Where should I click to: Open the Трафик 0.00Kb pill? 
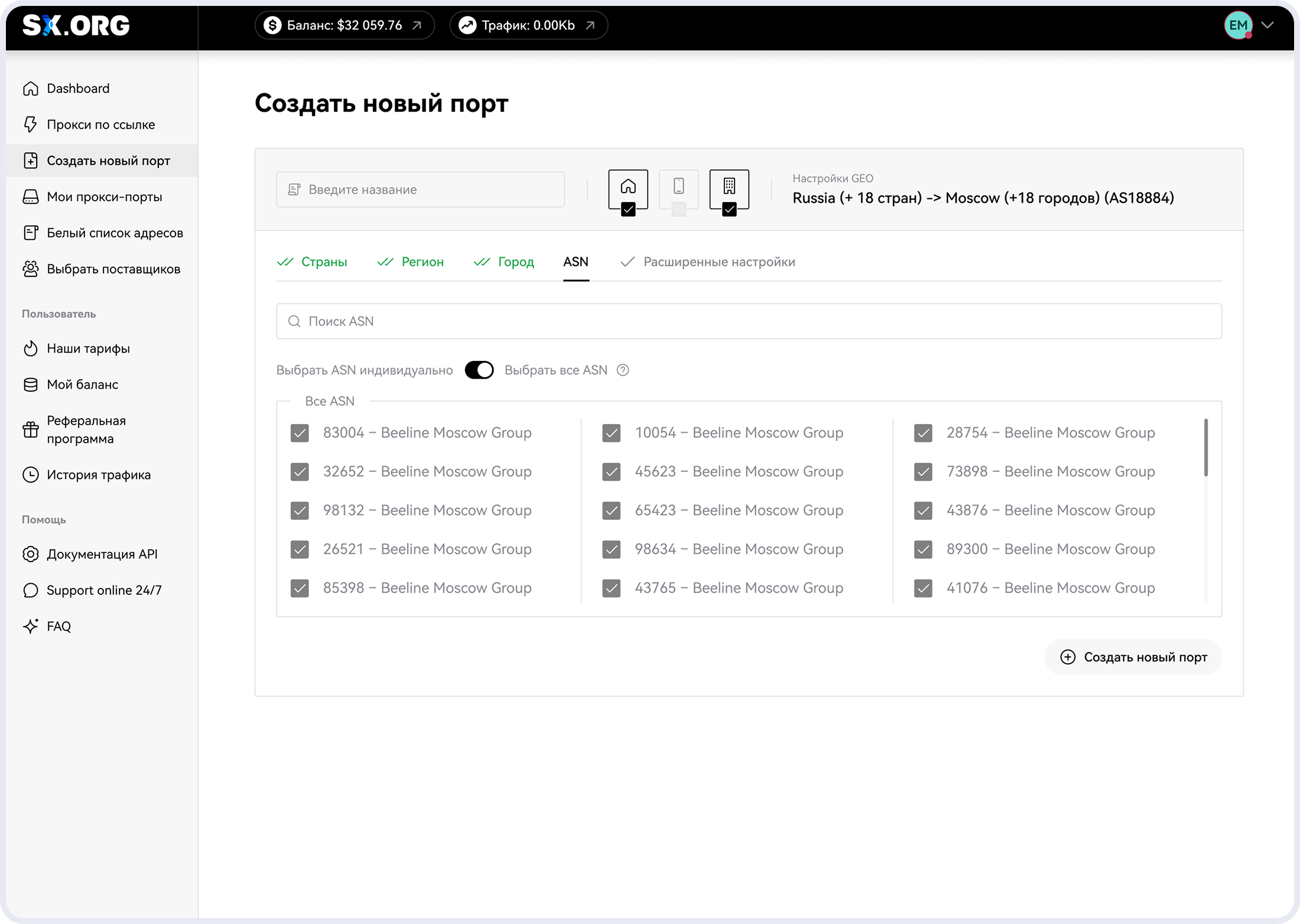528,25
